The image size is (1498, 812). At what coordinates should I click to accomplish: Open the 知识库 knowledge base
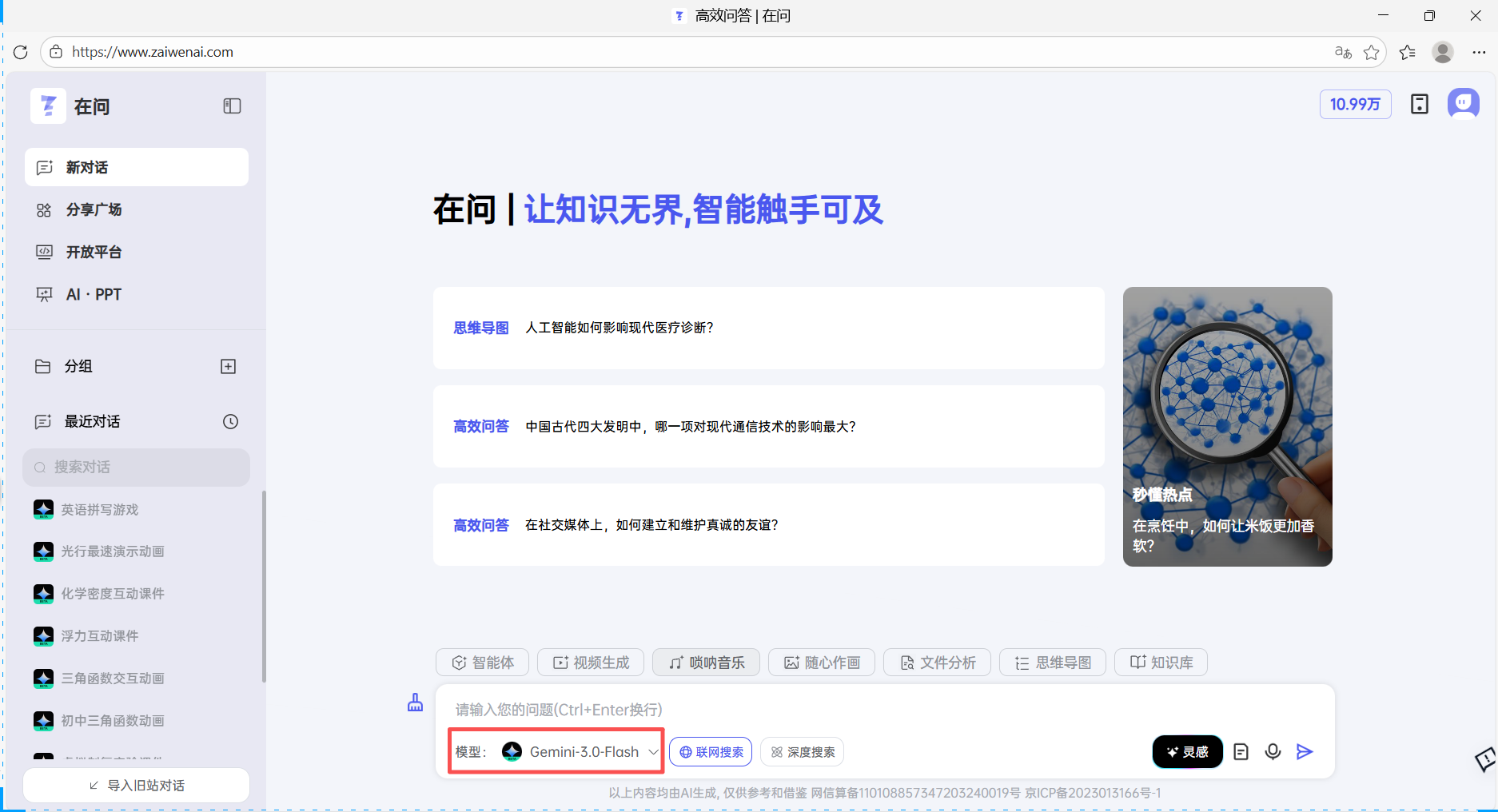[x=1161, y=662]
